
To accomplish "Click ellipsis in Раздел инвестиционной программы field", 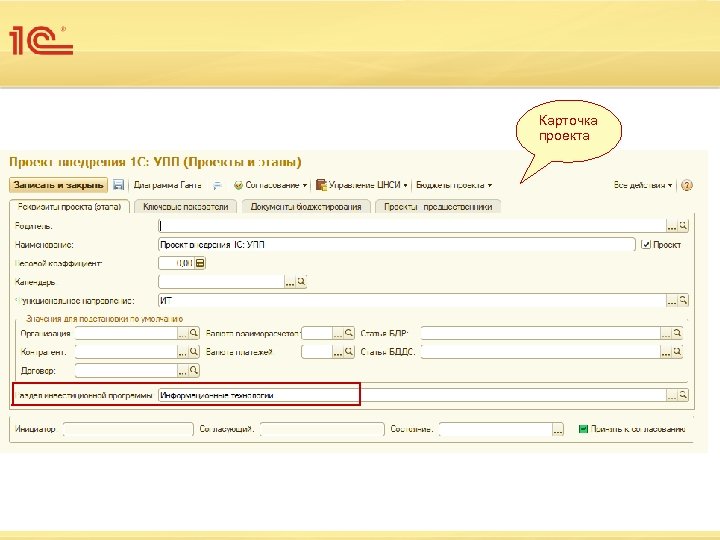I will pyautogui.click(x=672, y=395).
